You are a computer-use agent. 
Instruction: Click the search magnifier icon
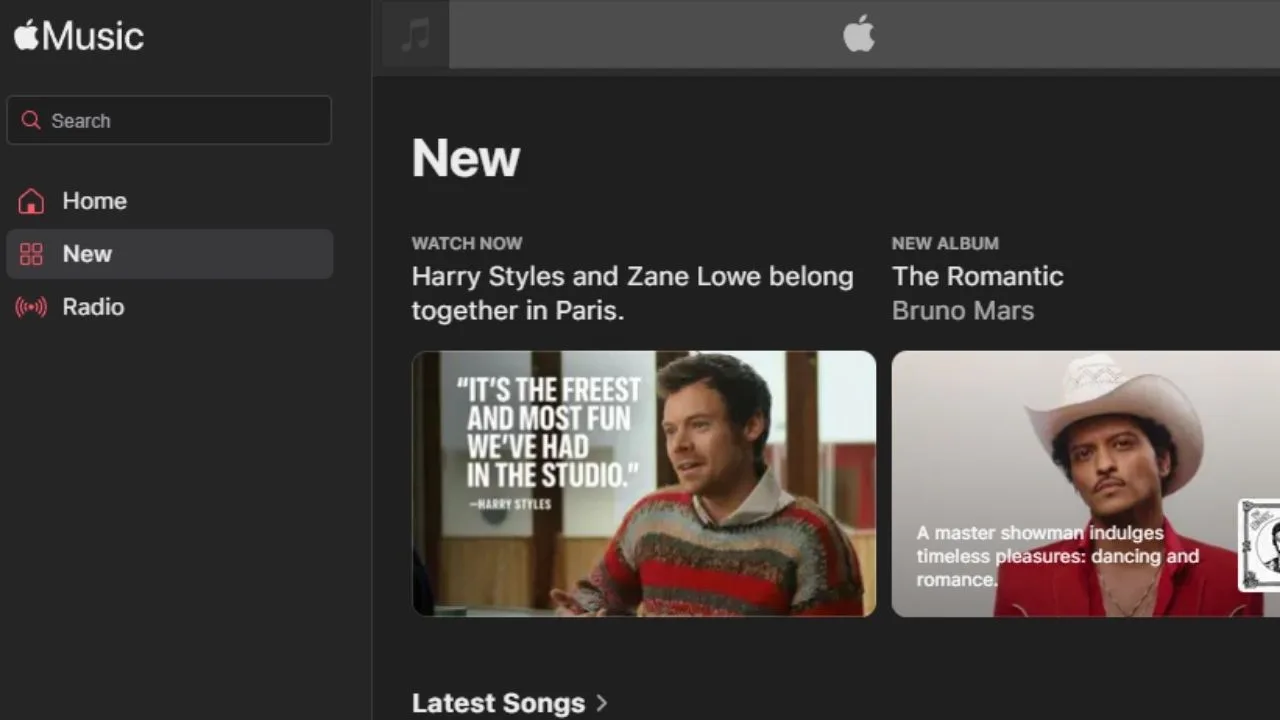(x=31, y=120)
